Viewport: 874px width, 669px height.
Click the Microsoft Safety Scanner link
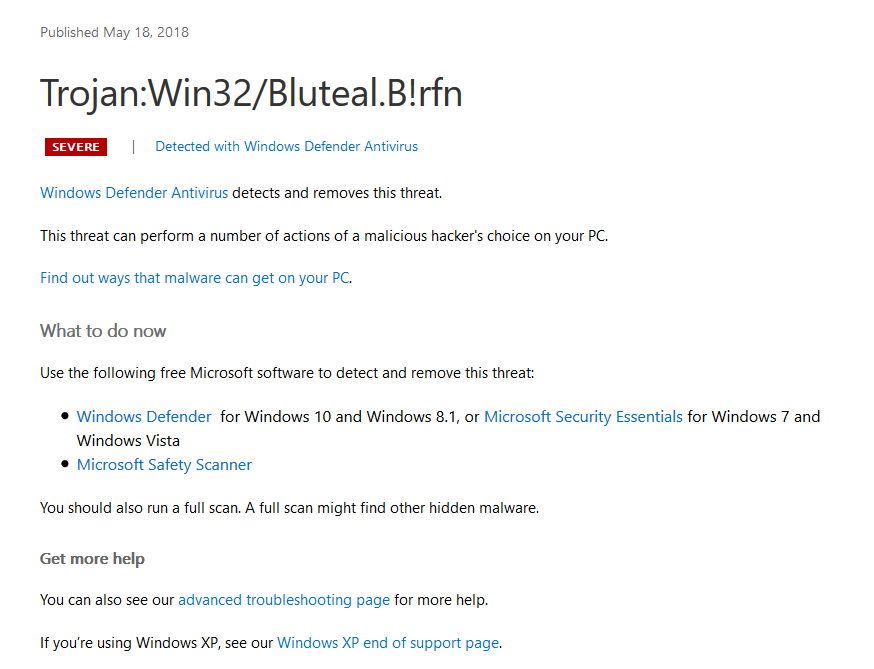164,464
